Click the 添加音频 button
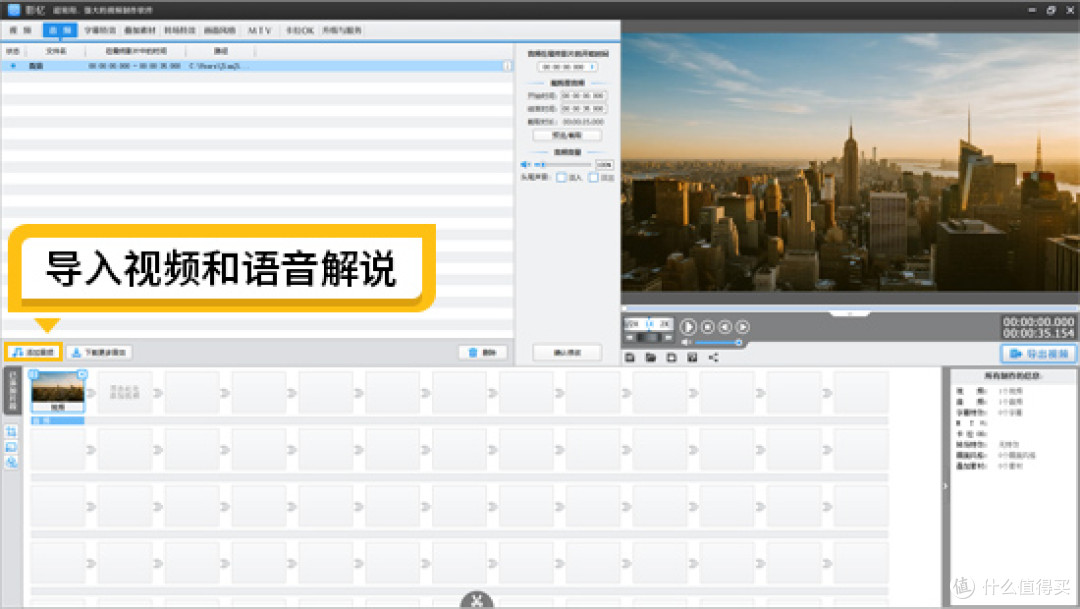This screenshot has height=609, width=1080. [x=34, y=352]
